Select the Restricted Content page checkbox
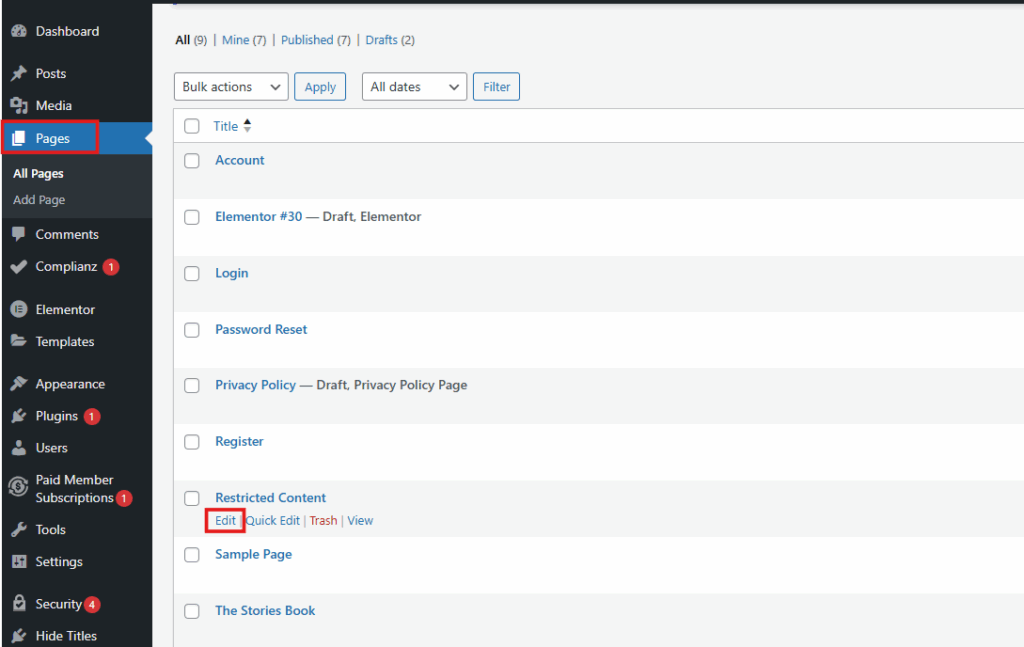The height and width of the screenshot is (647, 1024). (192, 498)
